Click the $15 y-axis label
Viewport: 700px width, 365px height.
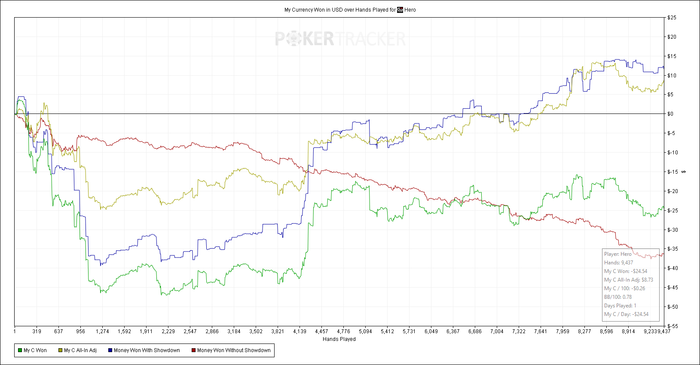[671, 56]
